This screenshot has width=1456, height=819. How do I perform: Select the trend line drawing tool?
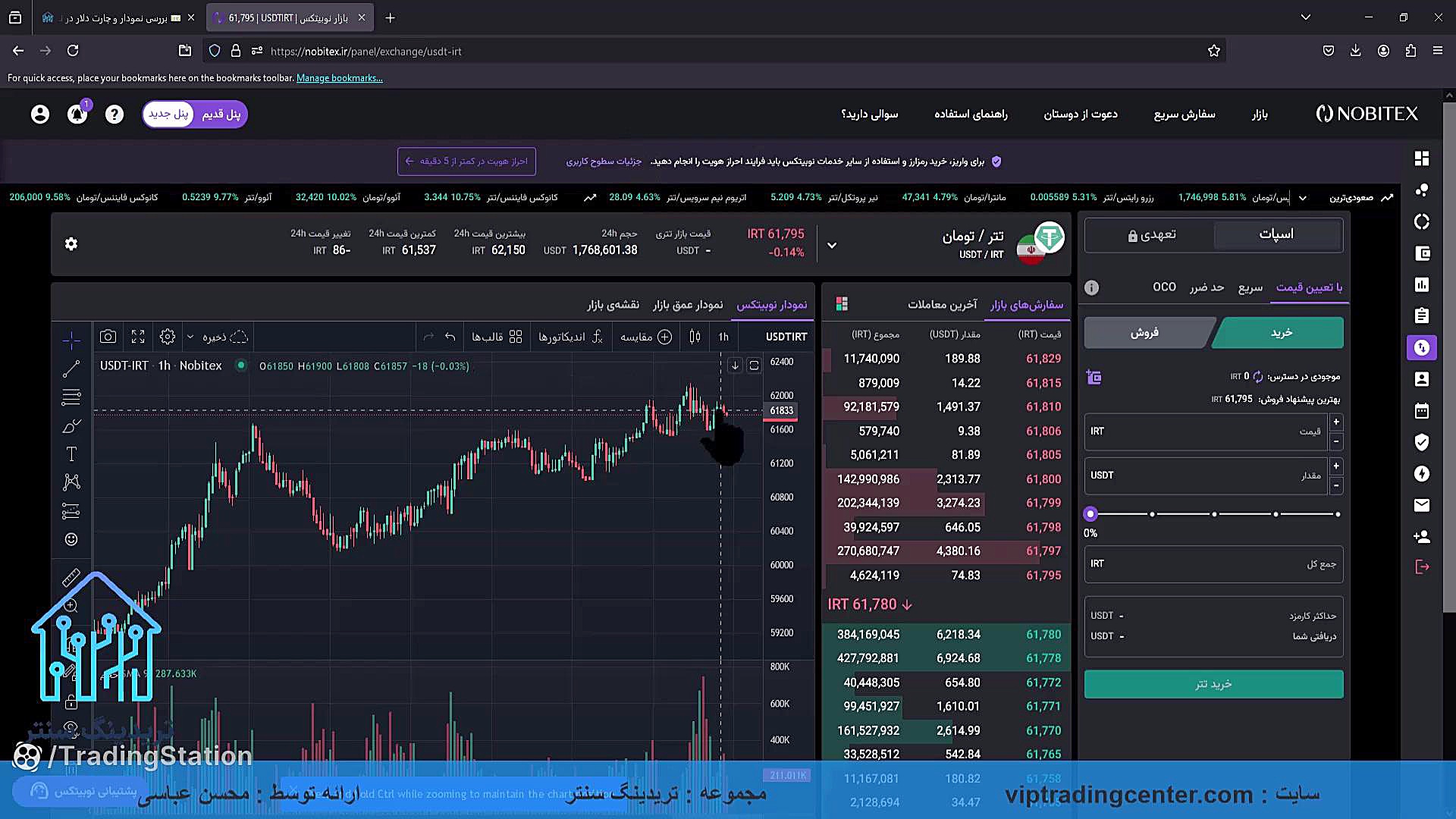pos(71,369)
